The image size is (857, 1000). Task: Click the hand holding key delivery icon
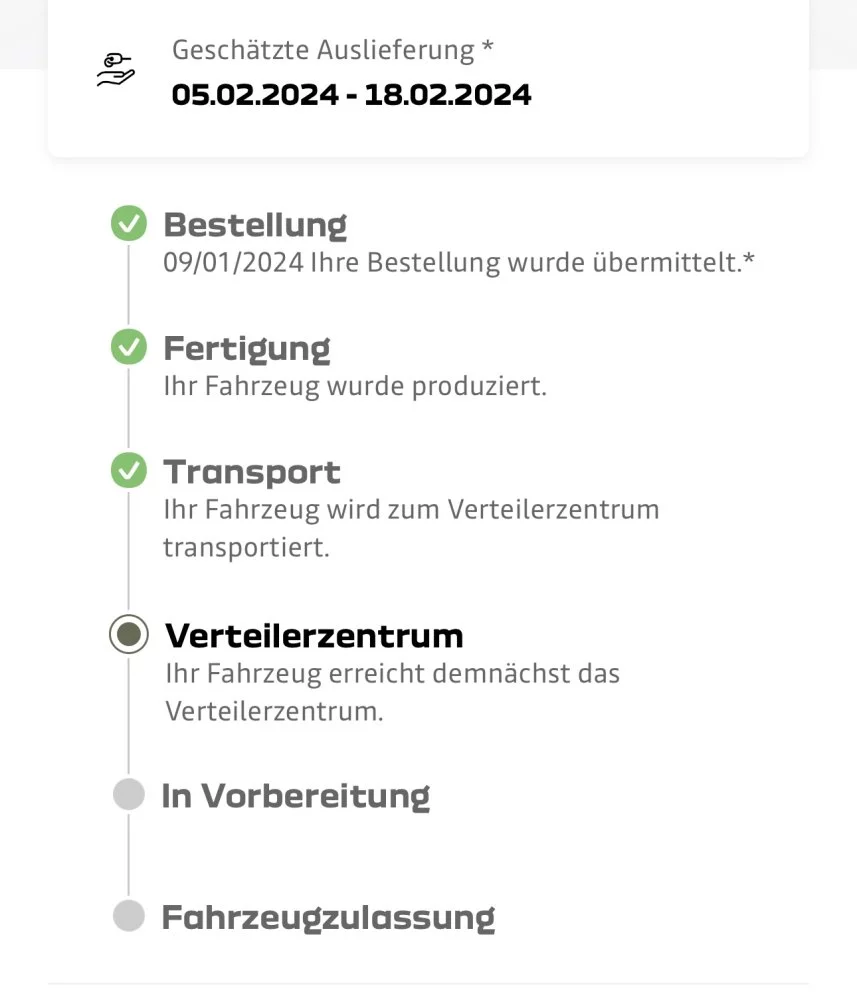point(115,70)
